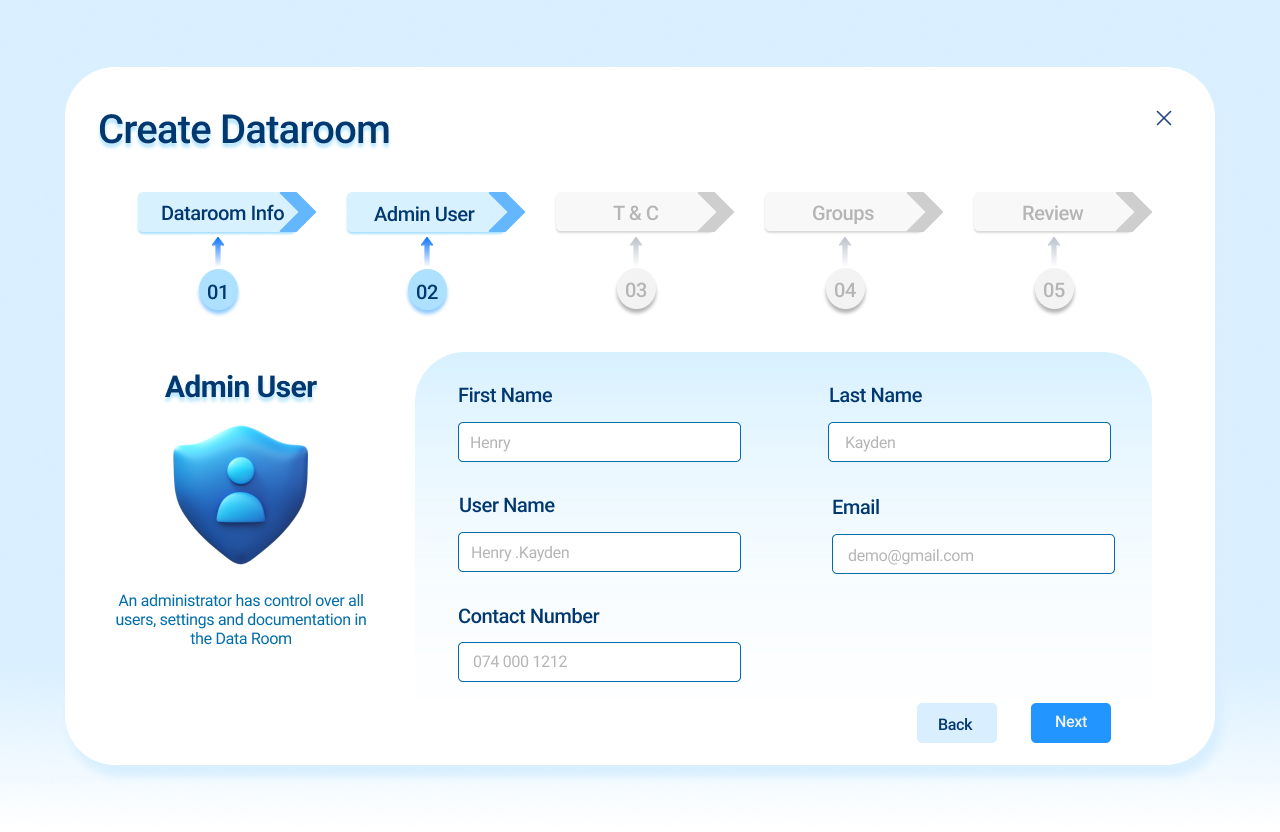Click step number 05 circle
1280x832 pixels.
(x=1054, y=291)
